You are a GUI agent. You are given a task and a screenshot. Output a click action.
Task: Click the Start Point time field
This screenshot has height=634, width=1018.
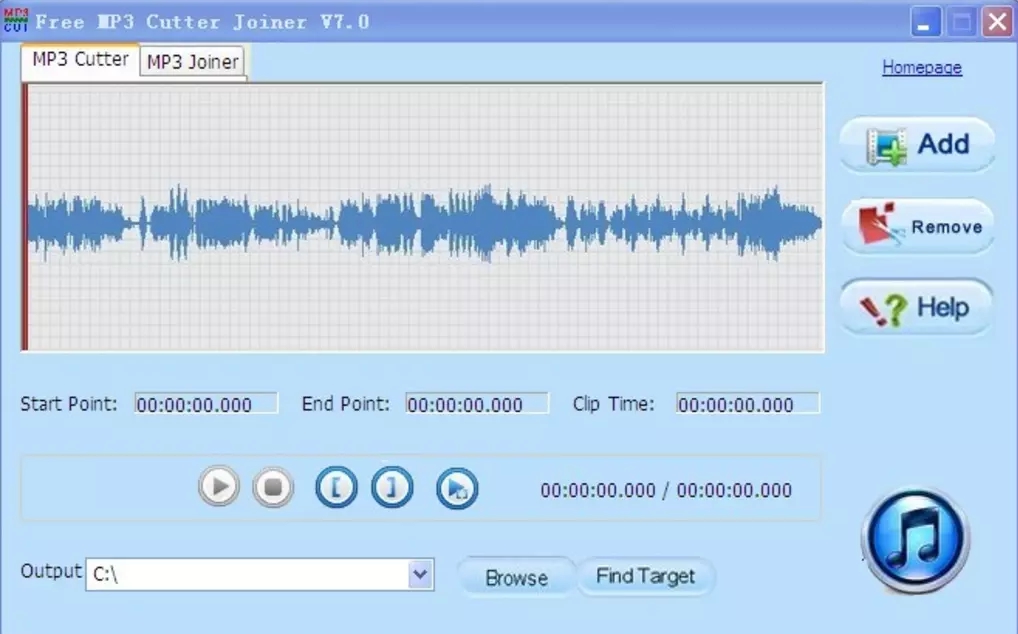tap(206, 404)
